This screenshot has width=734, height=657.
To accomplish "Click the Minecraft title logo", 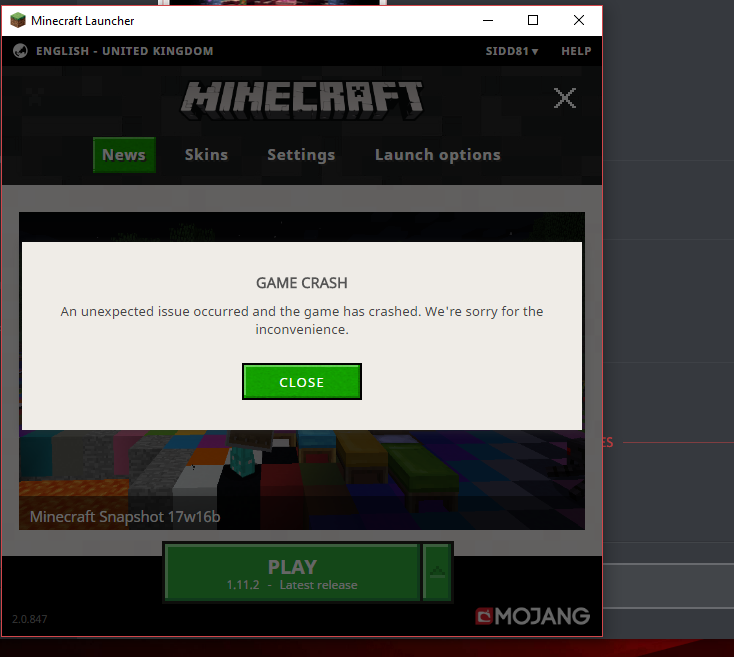I will click(302, 100).
